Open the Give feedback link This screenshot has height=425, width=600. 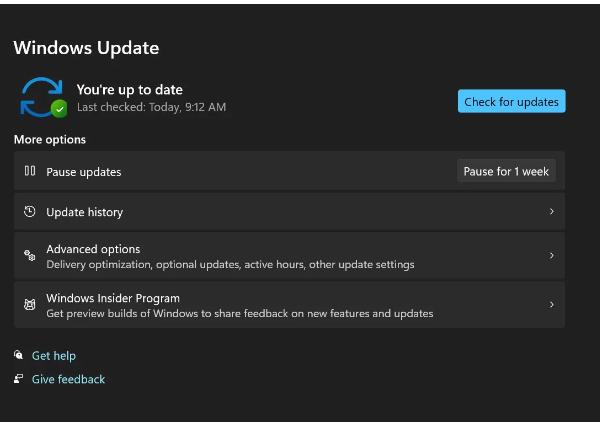coord(68,380)
